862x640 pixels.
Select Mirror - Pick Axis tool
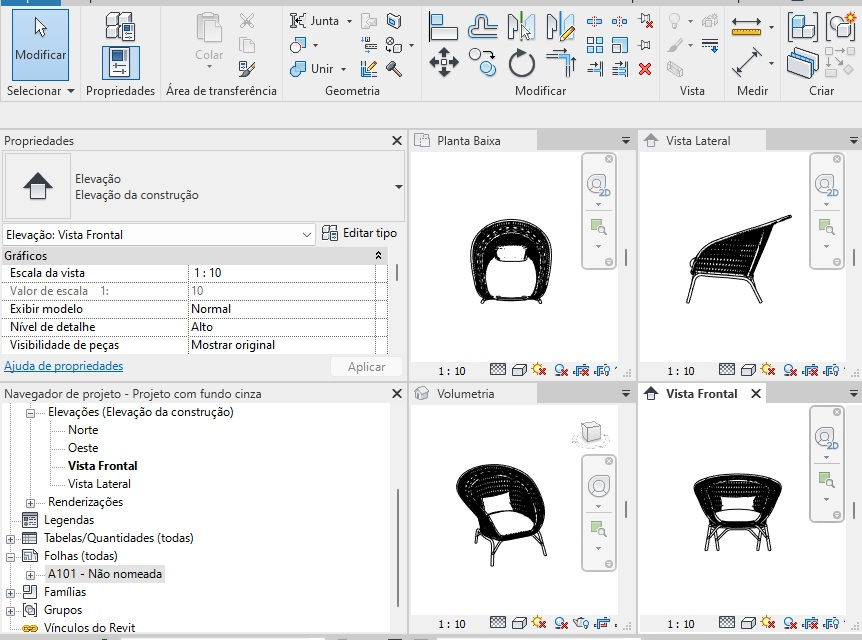(x=521, y=26)
